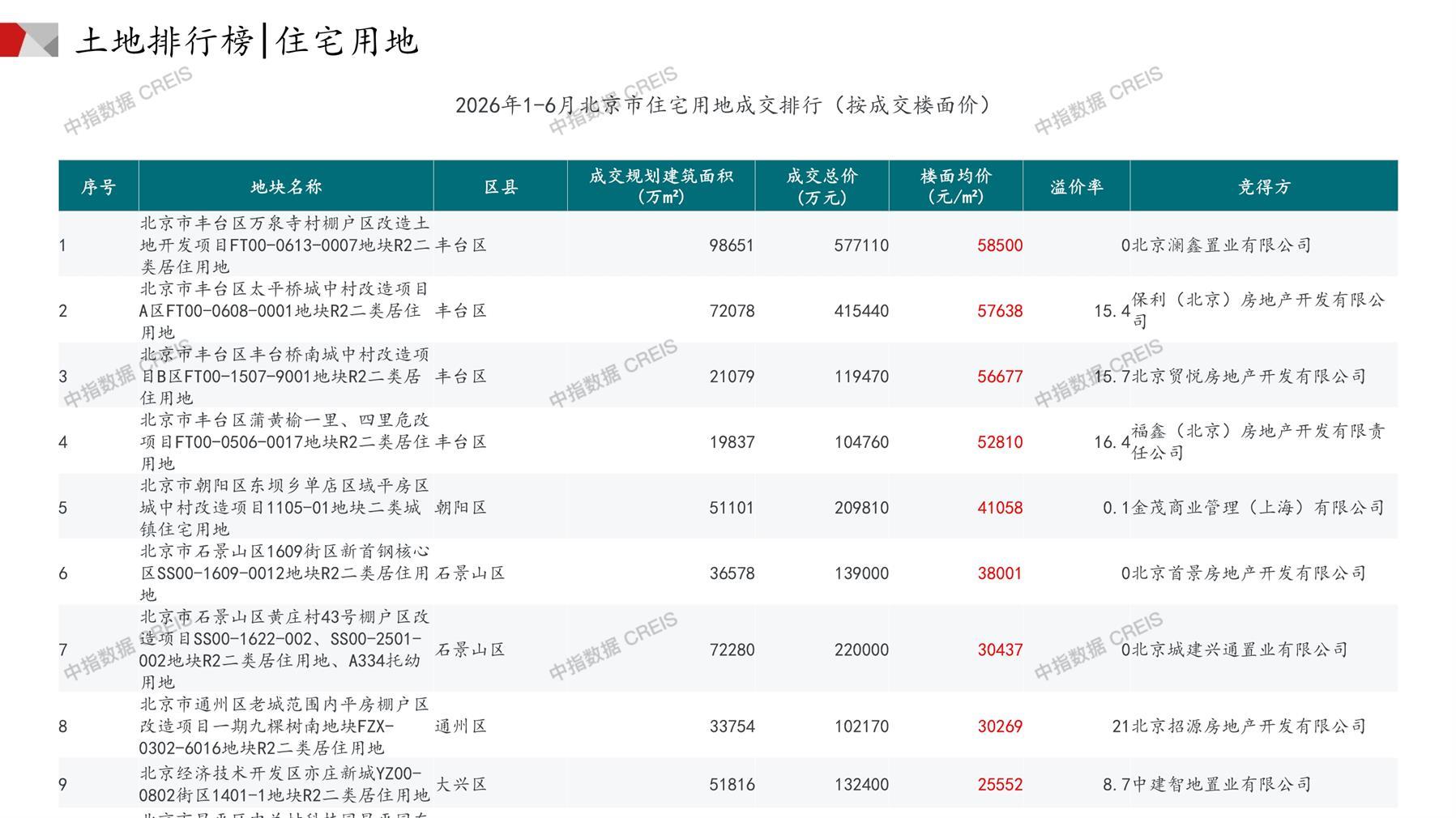Select the 万泉寺村棚户区改造 plot name

coord(285,245)
